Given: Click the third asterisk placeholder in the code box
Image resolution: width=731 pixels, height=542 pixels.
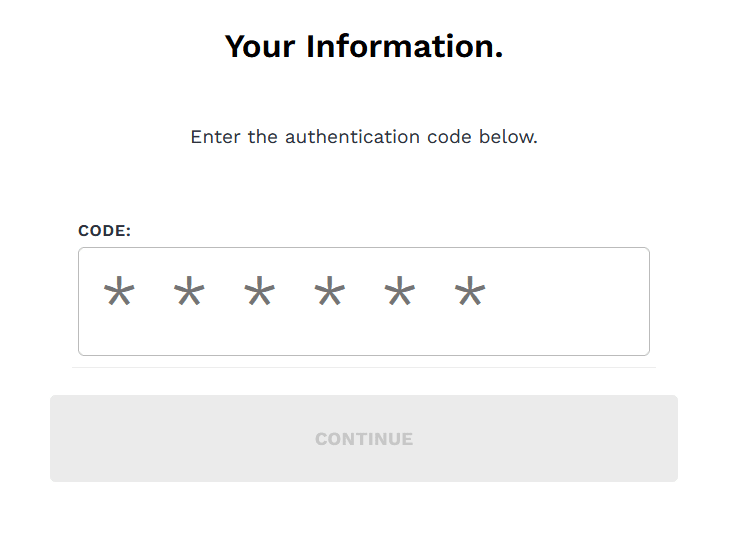Looking at the screenshot, I should [x=259, y=290].
